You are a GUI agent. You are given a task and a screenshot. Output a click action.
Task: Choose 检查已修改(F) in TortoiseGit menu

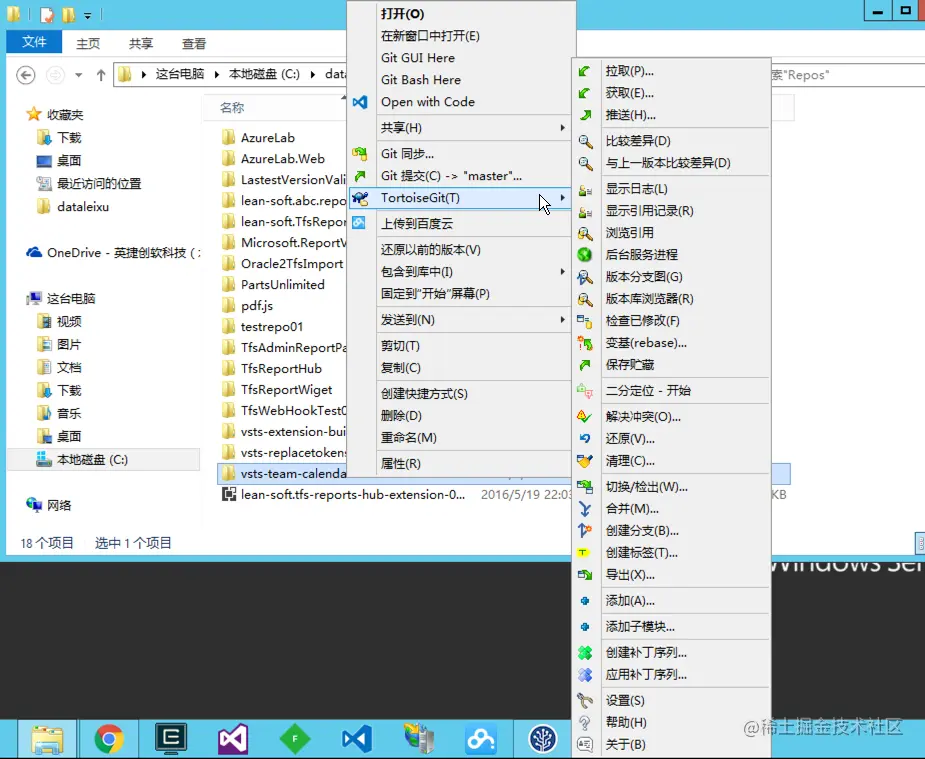[671, 321]
